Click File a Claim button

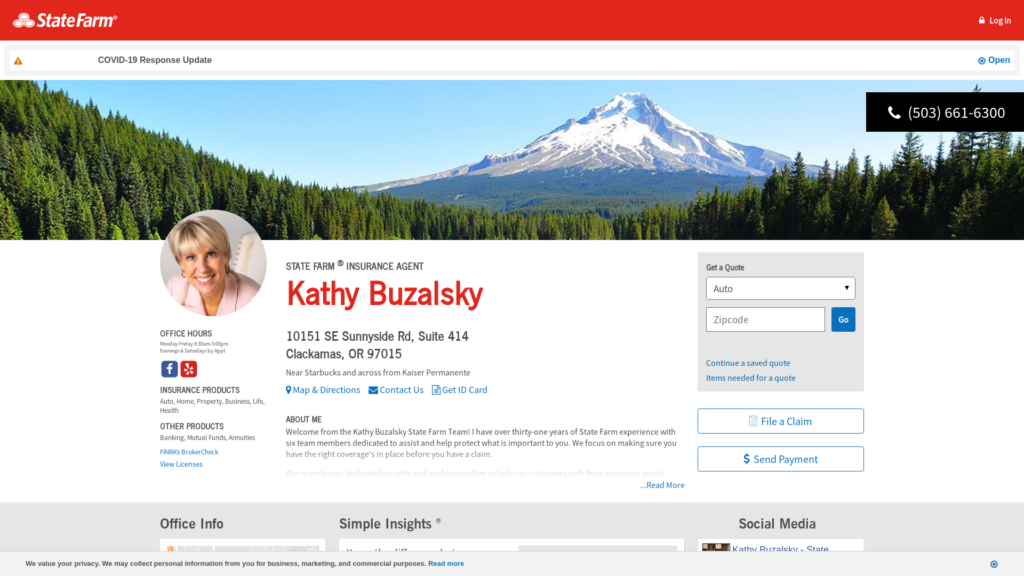point(780,421)
